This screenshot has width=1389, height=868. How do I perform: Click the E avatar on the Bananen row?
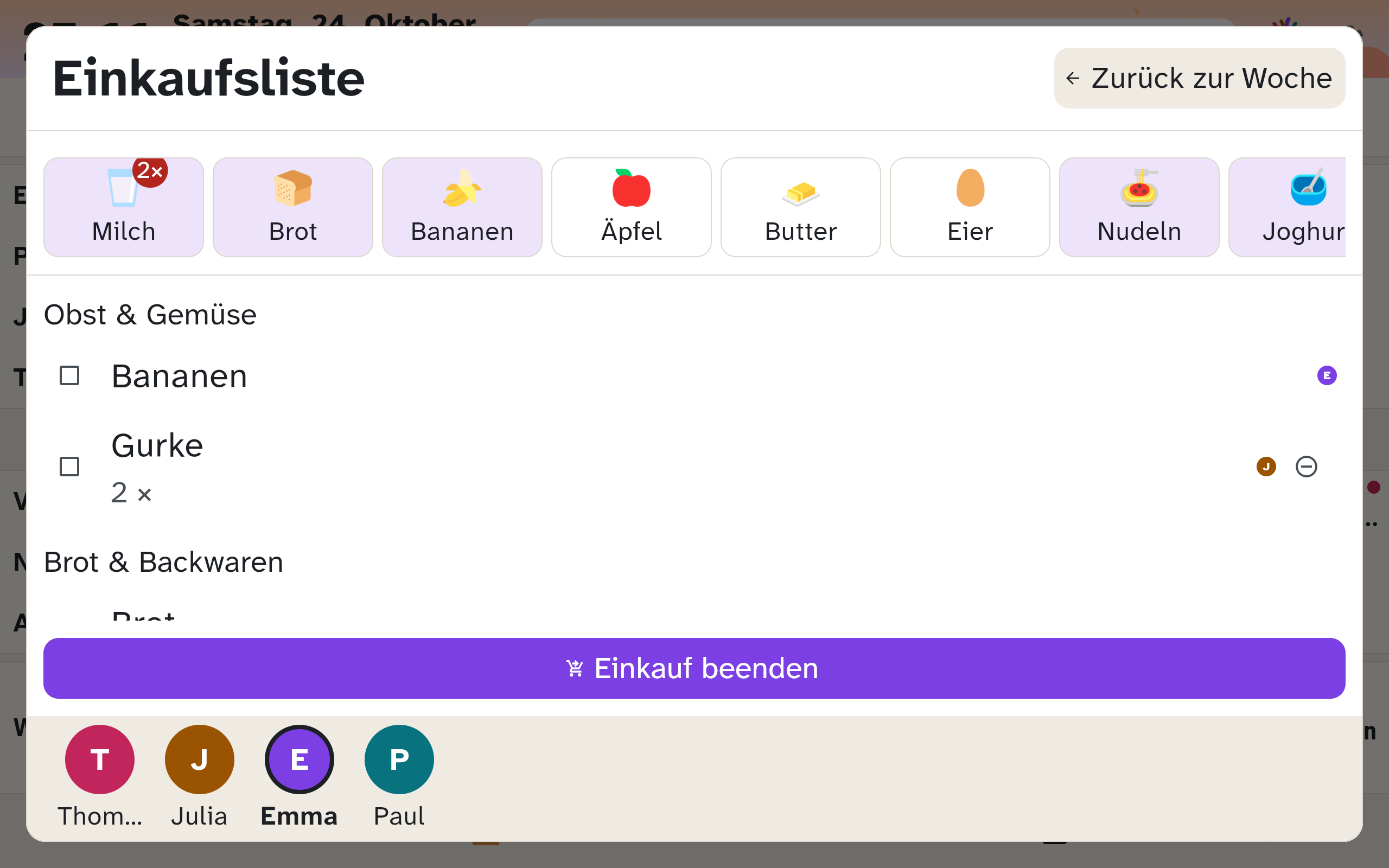point(1327,375)
